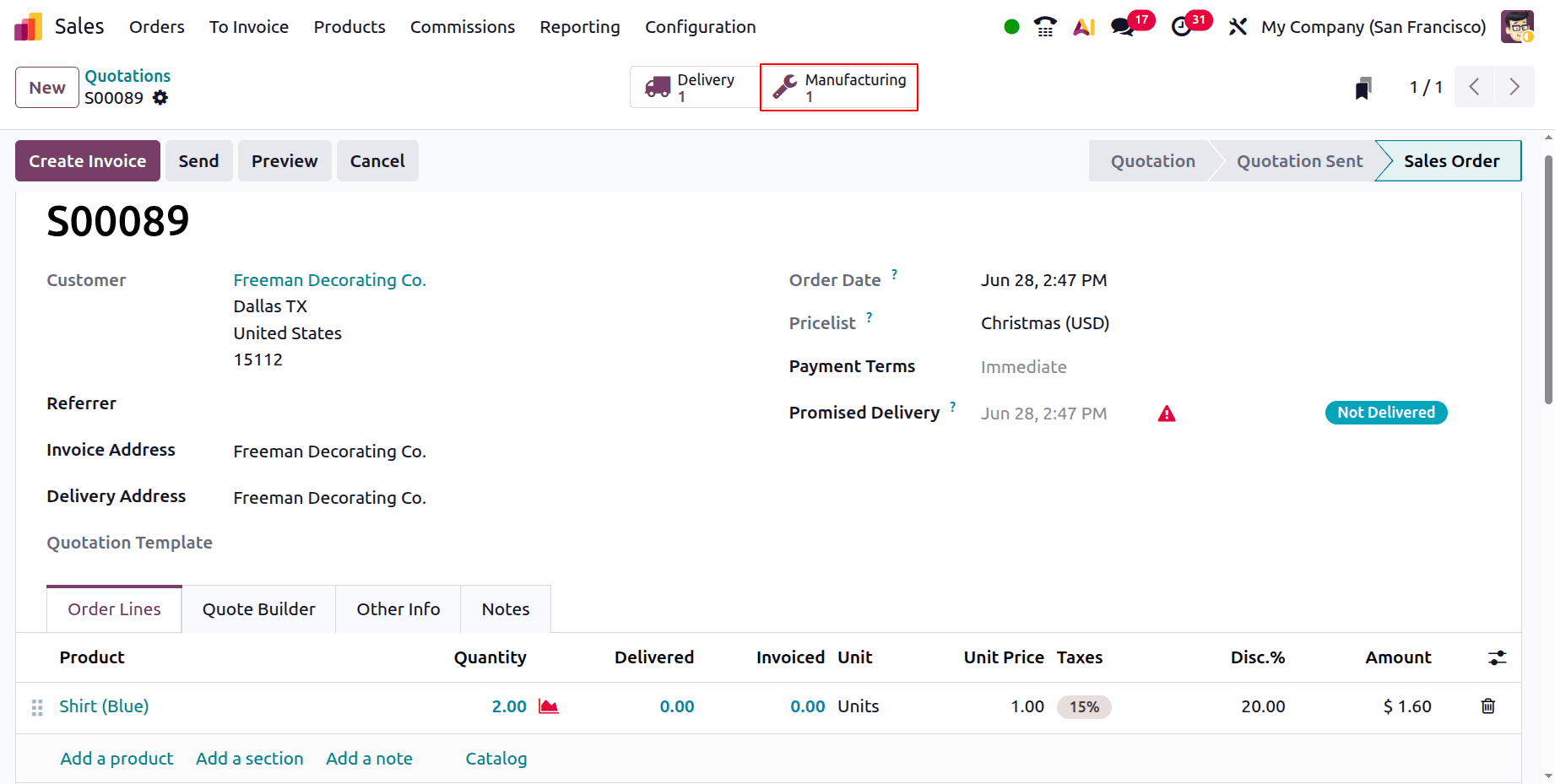
Task: Open the product Catalog link
Action: pyautogui.click(x=496, y=759)
